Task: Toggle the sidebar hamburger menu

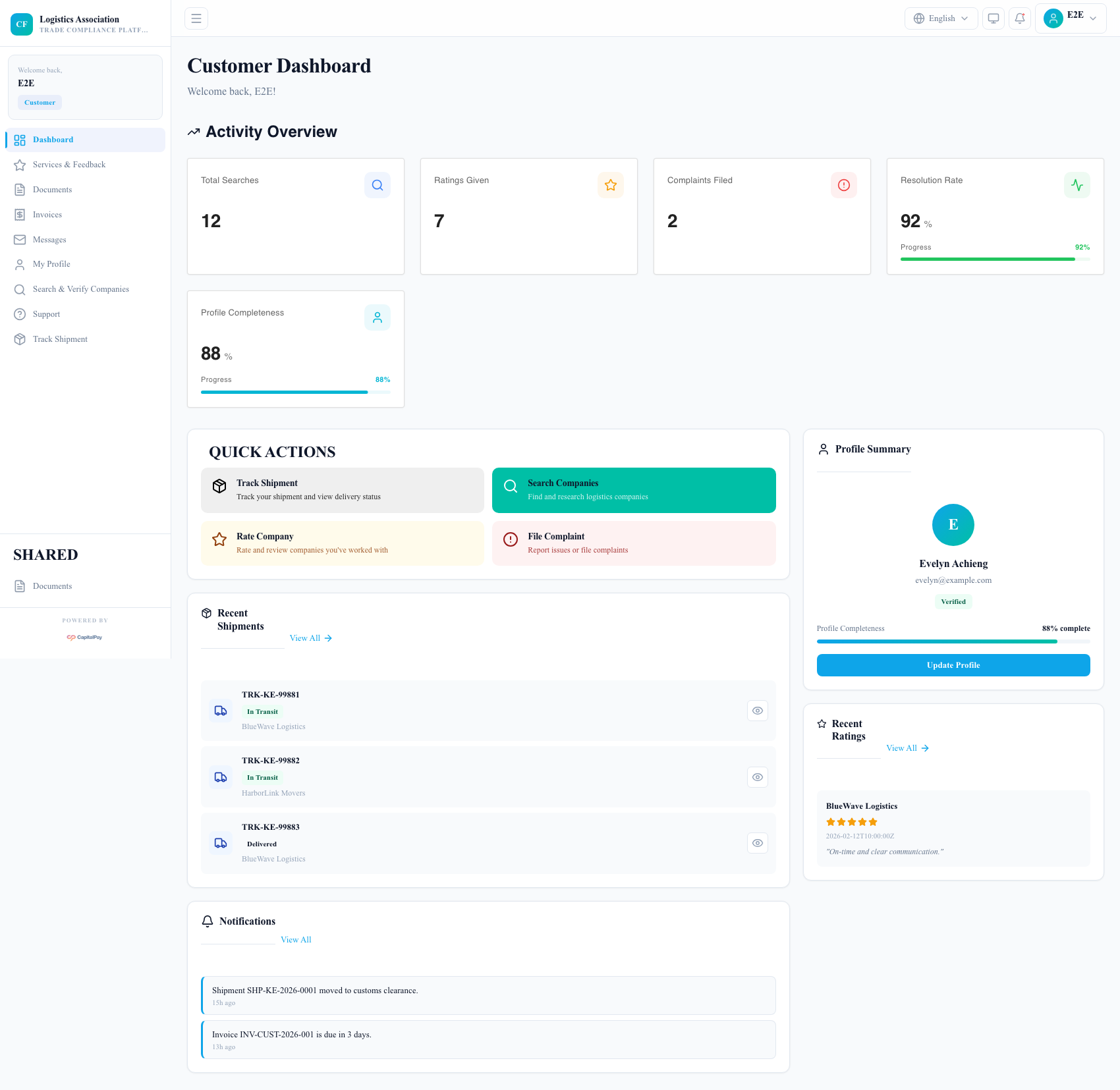Action: click(196, 18)
